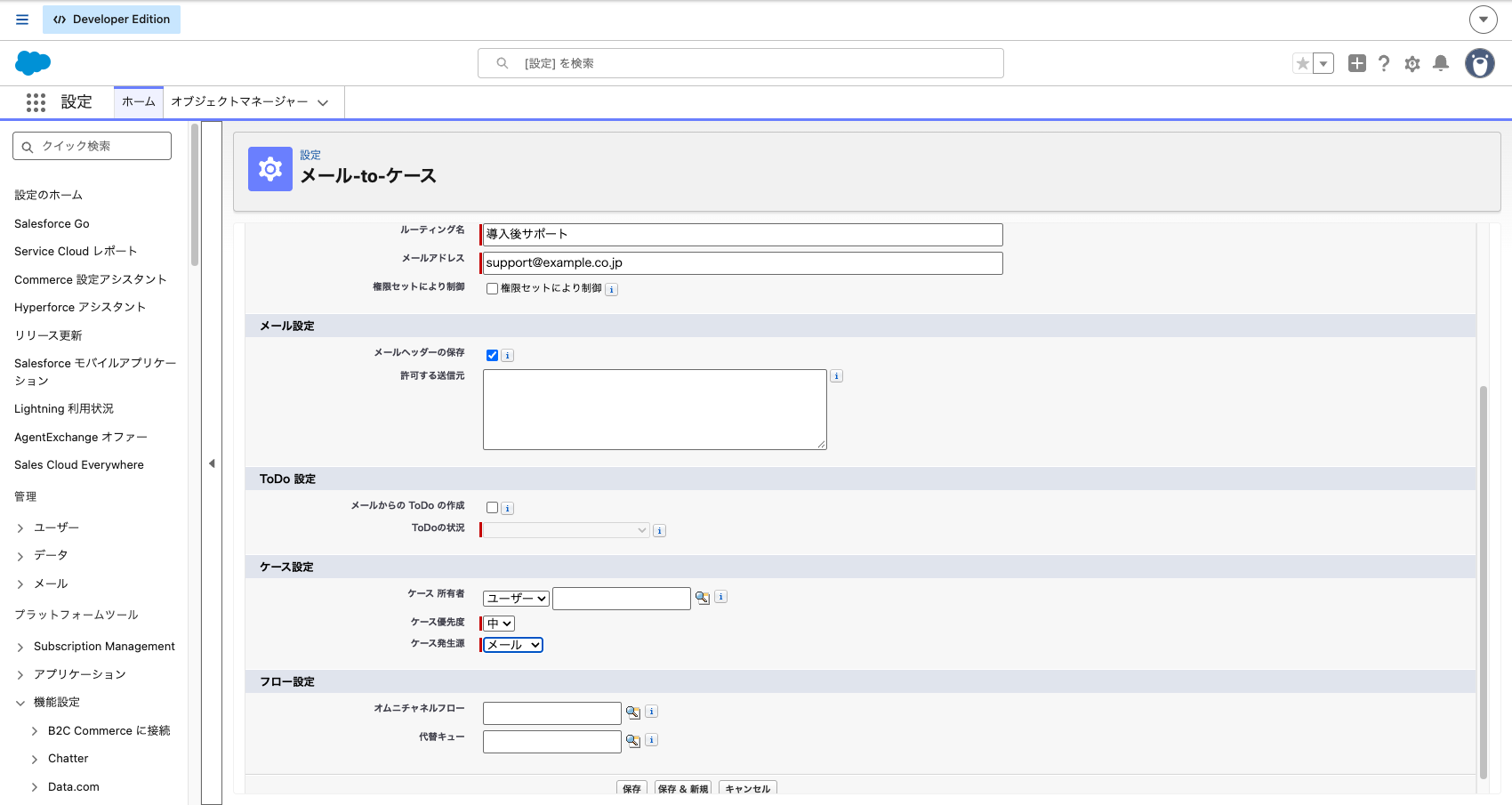Open the ケース発生源 dropdown
This screenshot has width=1512, height=805.
click(513, 645)
